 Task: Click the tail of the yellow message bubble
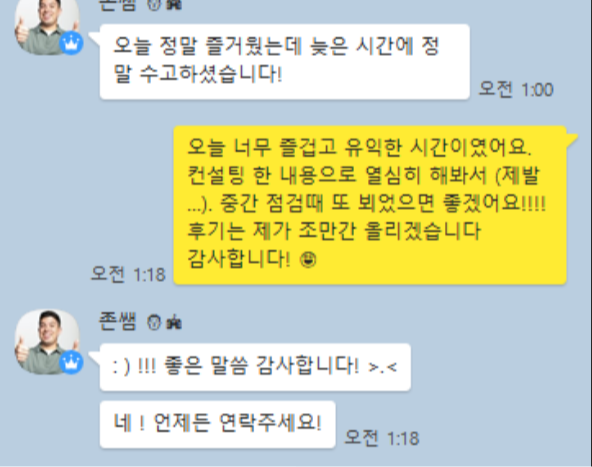pos(572,138)
